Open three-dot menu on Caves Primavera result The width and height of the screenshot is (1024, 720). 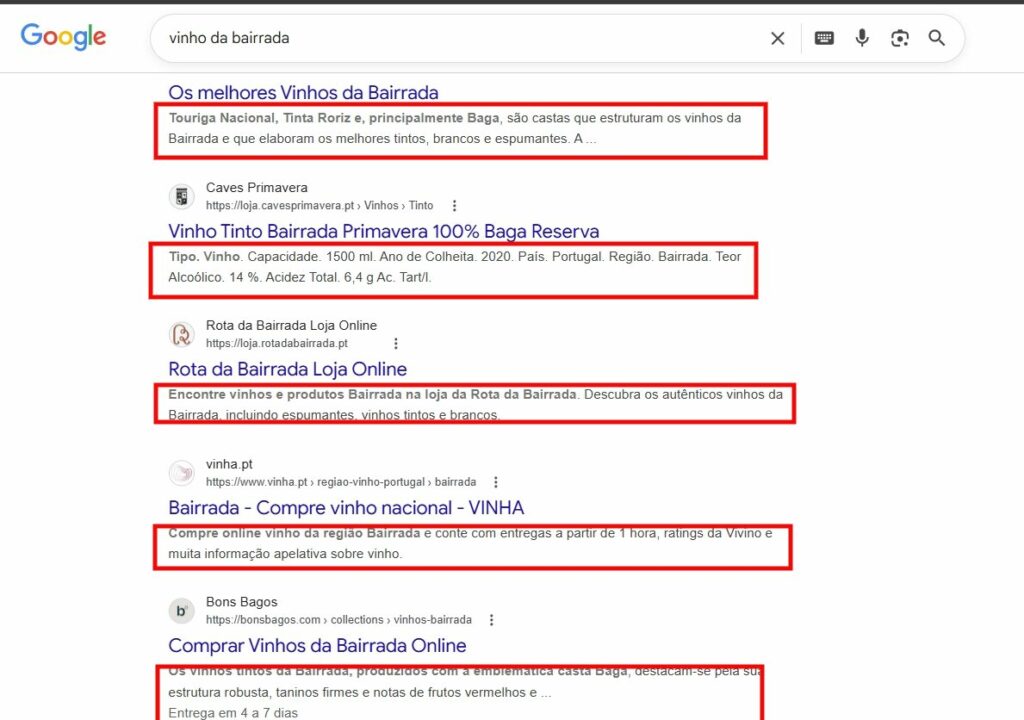pos(455,204)
